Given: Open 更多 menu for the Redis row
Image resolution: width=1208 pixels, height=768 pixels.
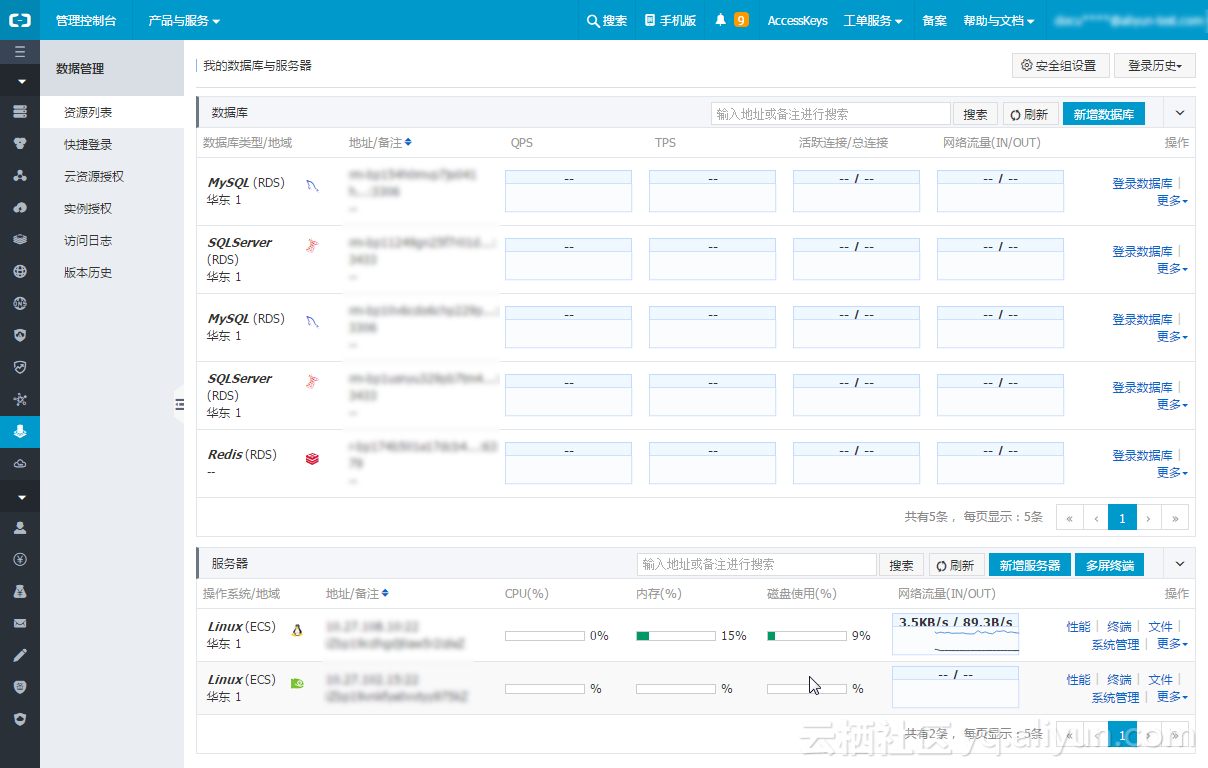Looking at the screenshot, I should (1172, 472).
